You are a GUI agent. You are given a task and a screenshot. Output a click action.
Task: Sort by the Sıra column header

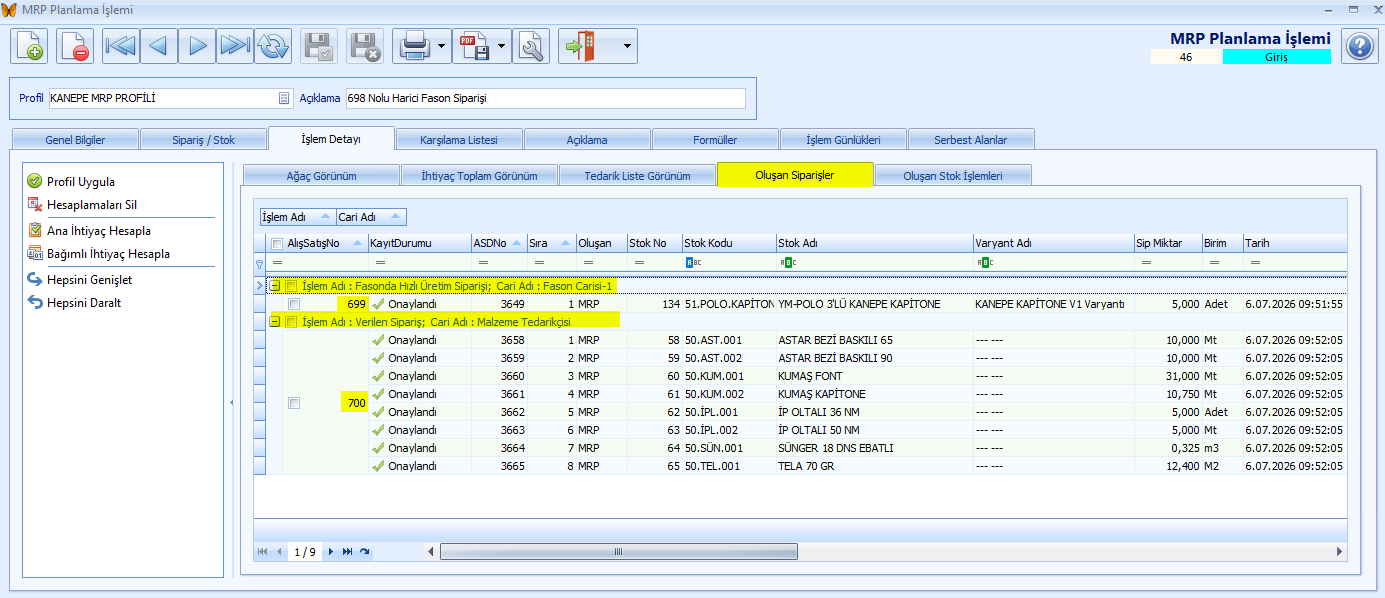click(551, 243)
